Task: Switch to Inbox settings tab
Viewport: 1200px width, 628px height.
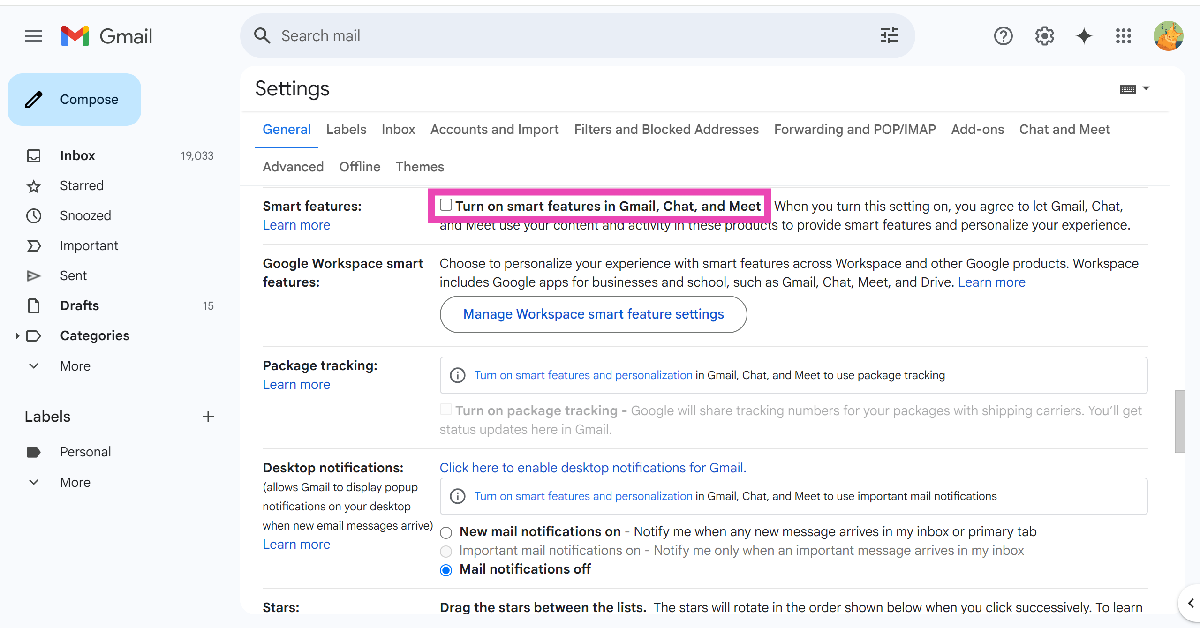Action: pyautogui.click(x=399, y=129)
